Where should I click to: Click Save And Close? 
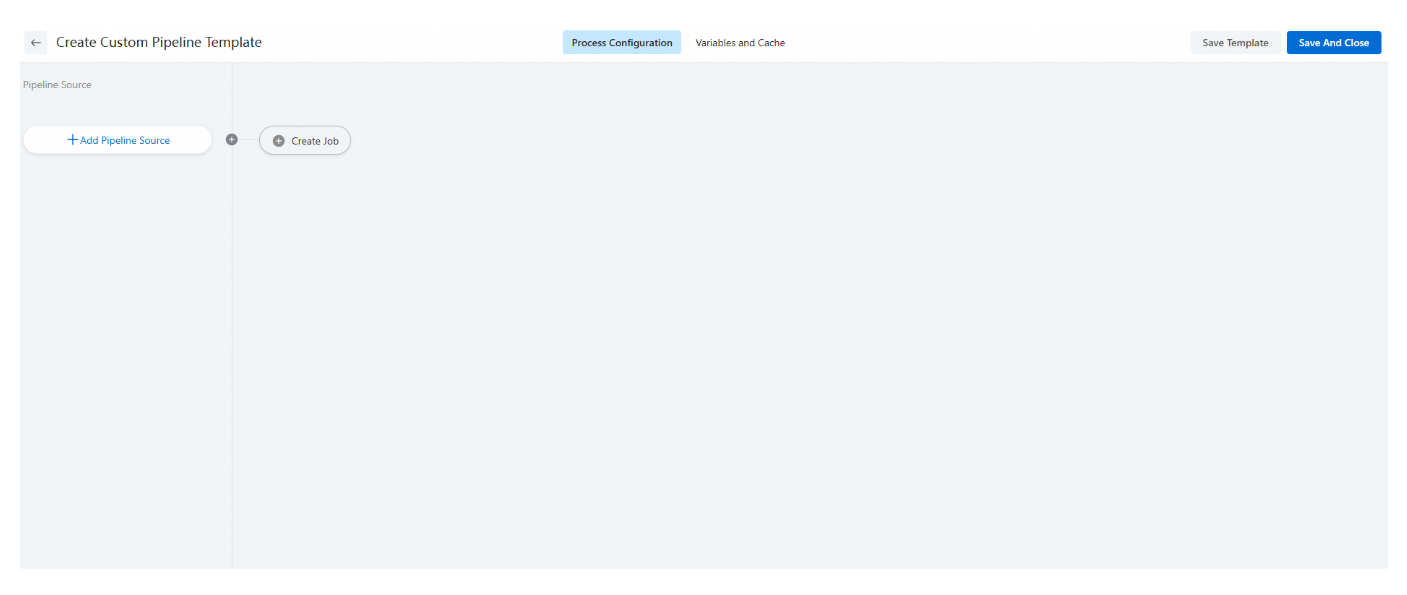point(1334,43)
